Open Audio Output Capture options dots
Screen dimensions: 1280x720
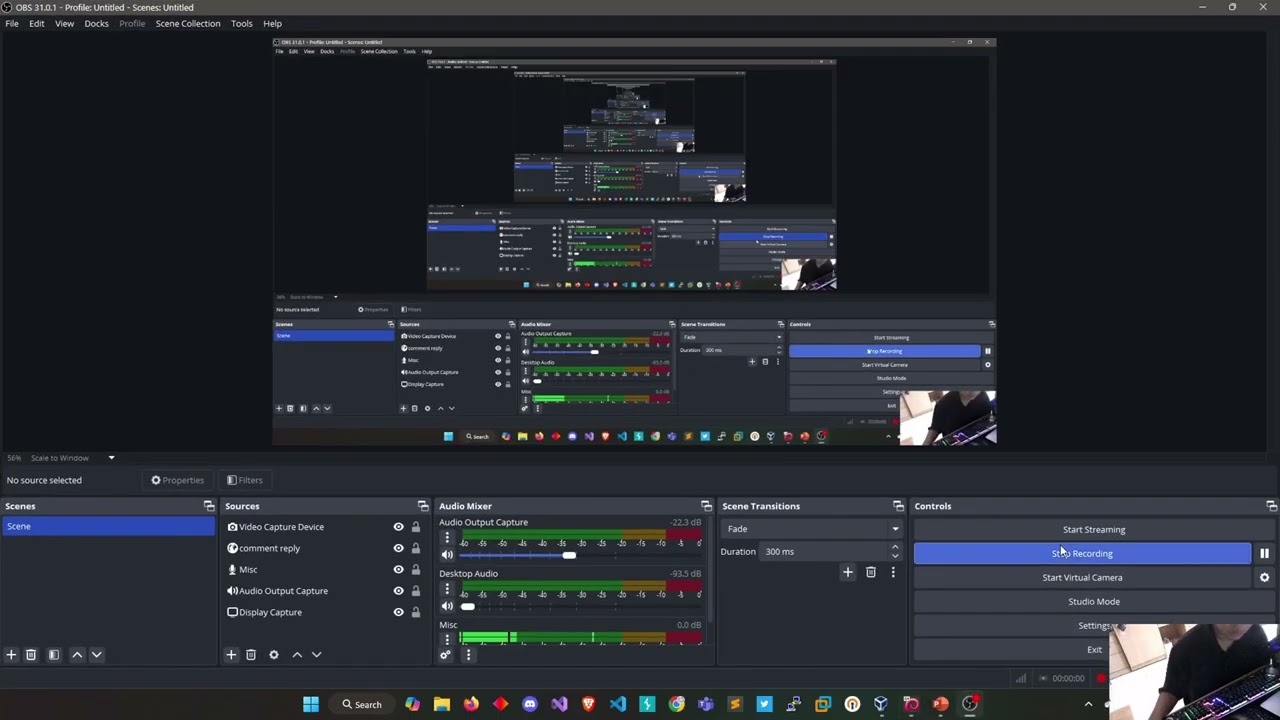click(x=447, y=538)
